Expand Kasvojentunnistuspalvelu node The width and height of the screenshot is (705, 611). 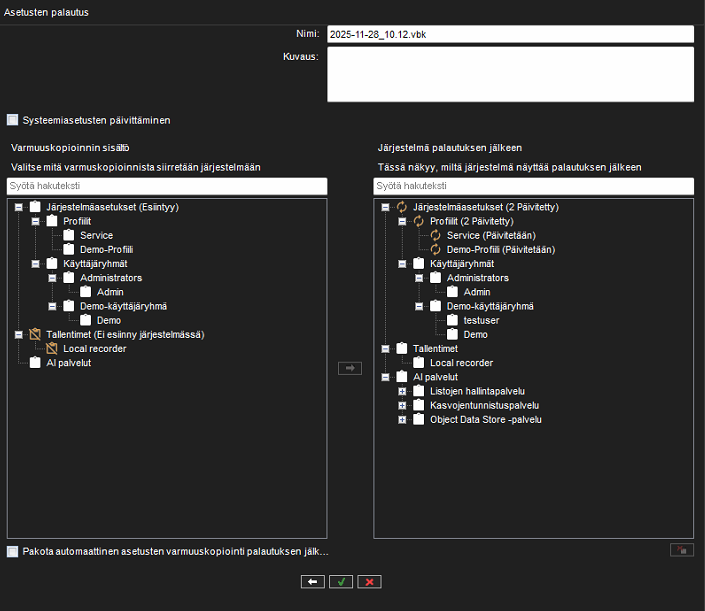pos(402,406)
